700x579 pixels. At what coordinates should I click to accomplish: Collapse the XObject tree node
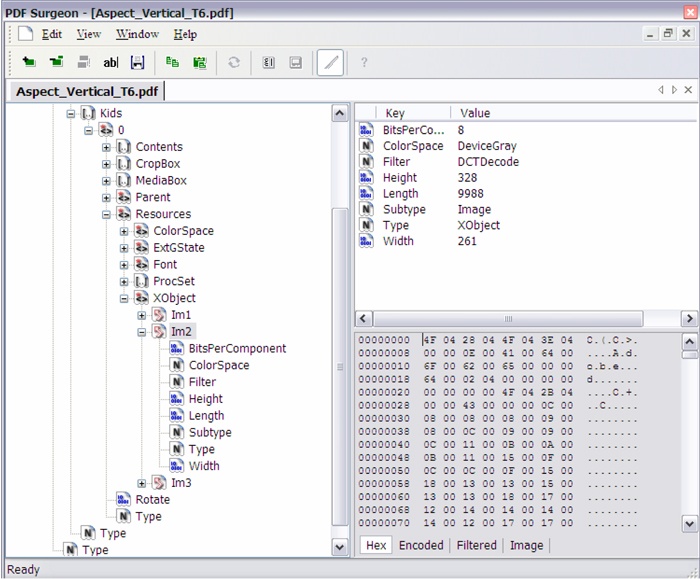click(125, 298)
